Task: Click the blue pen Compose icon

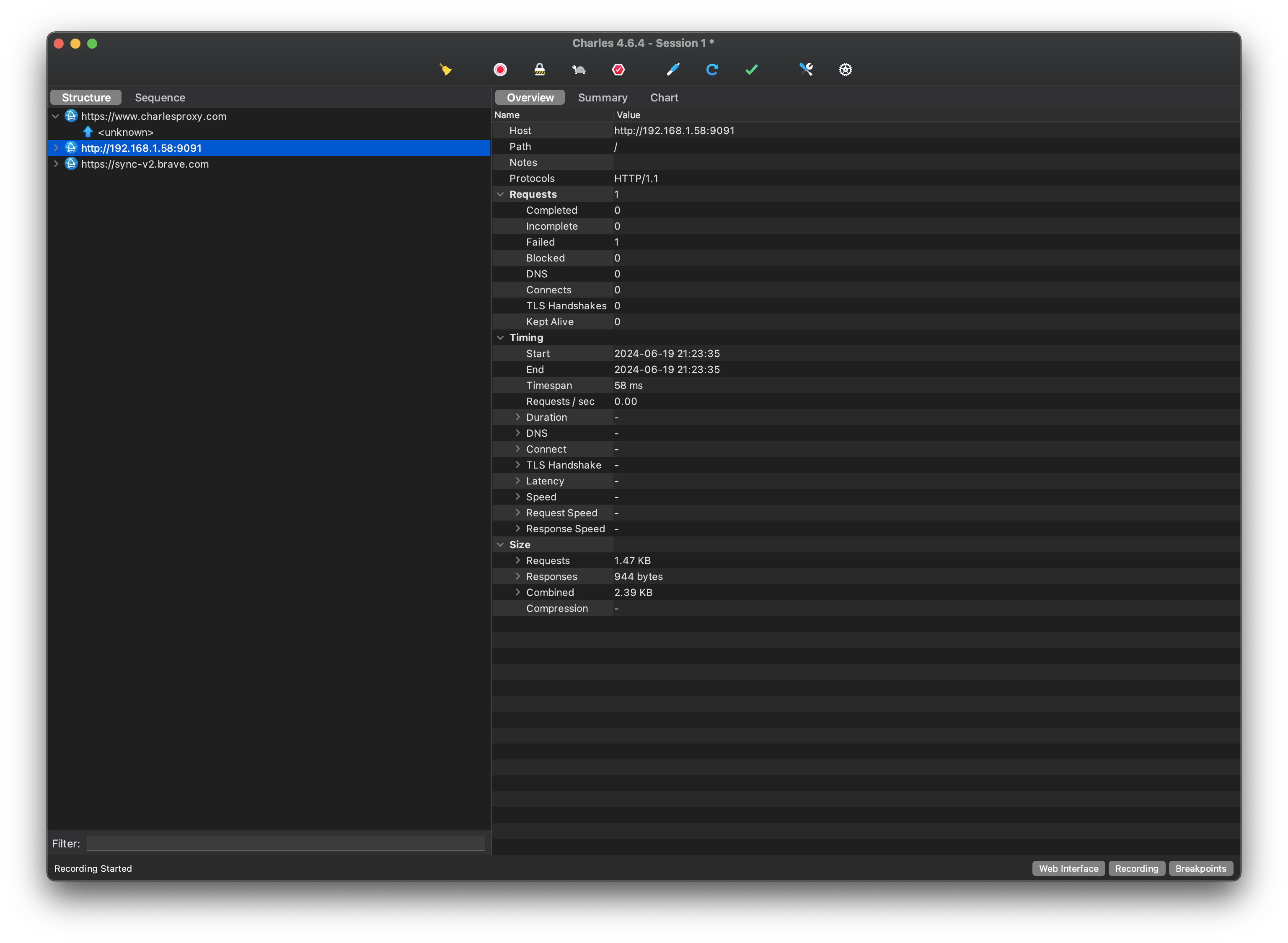Action: pos(673,70)
